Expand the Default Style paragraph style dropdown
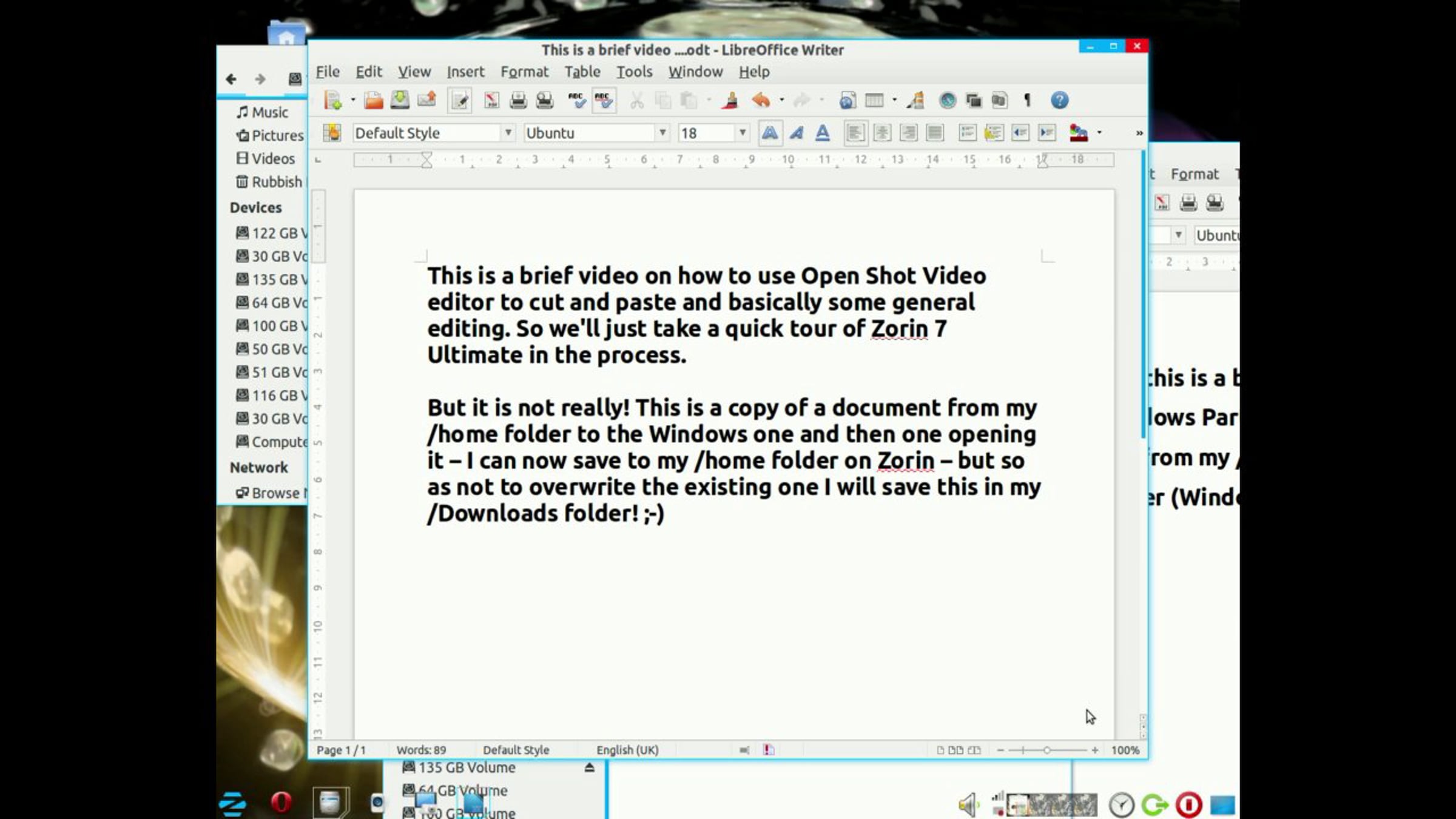This screenshot has width=1456, height=819. pyautogui.click(x=508, y=133)
